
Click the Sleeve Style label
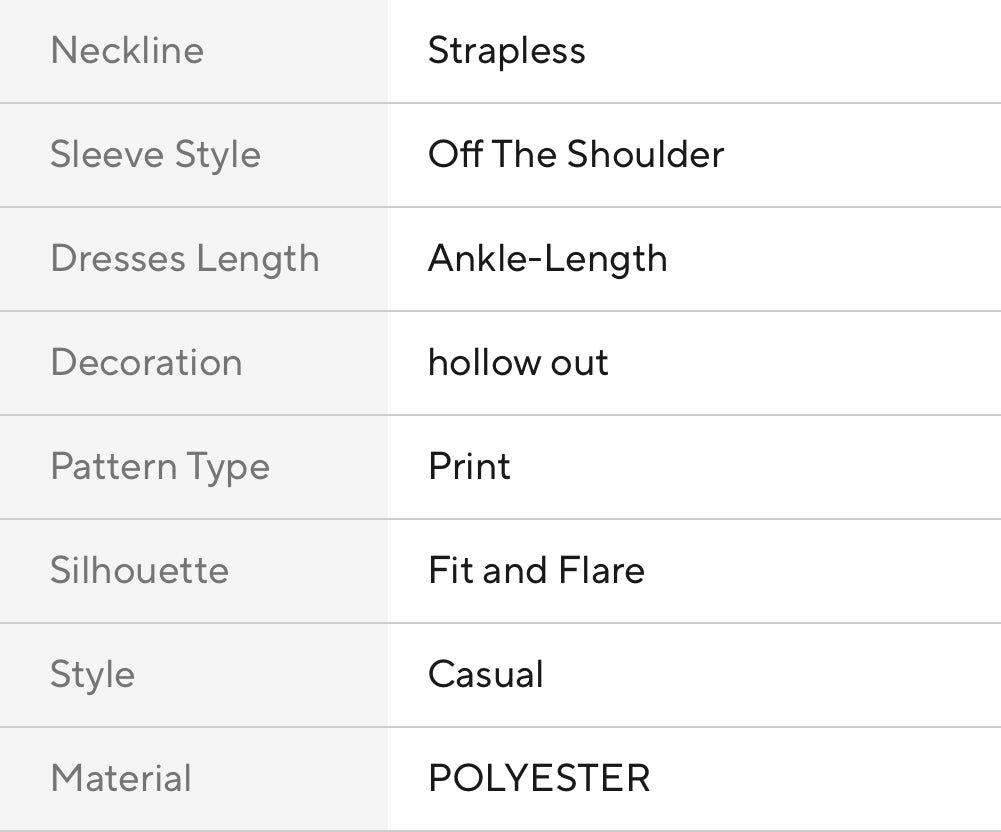point(155,154)
